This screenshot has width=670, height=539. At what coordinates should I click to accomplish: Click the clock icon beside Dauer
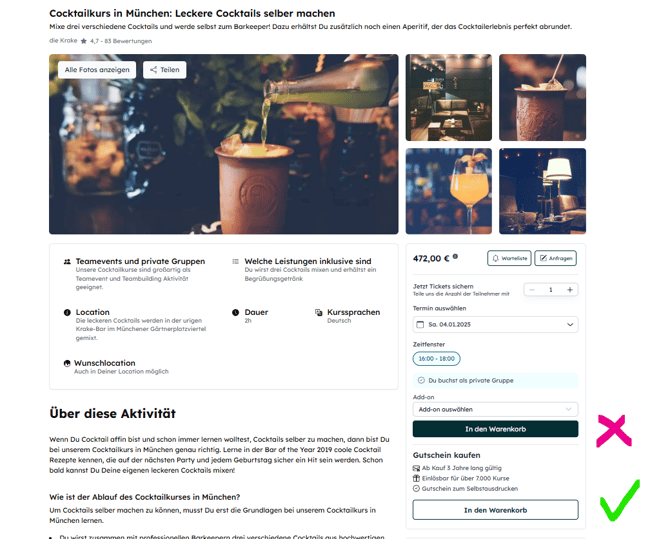pyautogui.click(x=235, y=312)
